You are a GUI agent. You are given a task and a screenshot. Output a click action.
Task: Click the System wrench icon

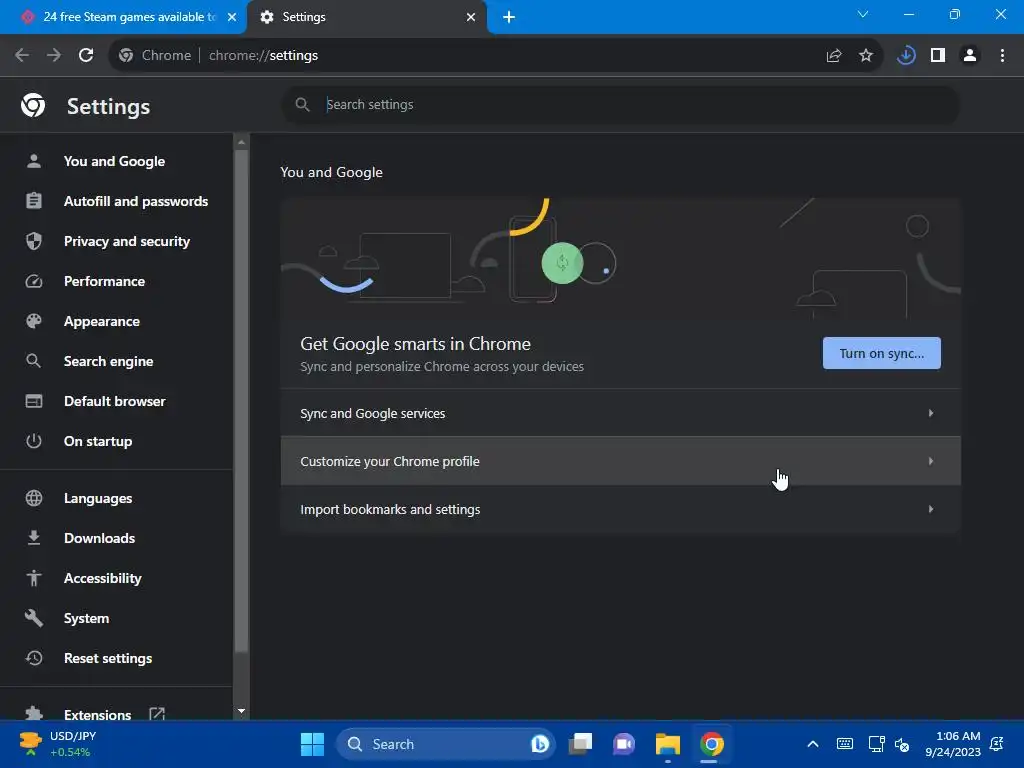(33, 618)
